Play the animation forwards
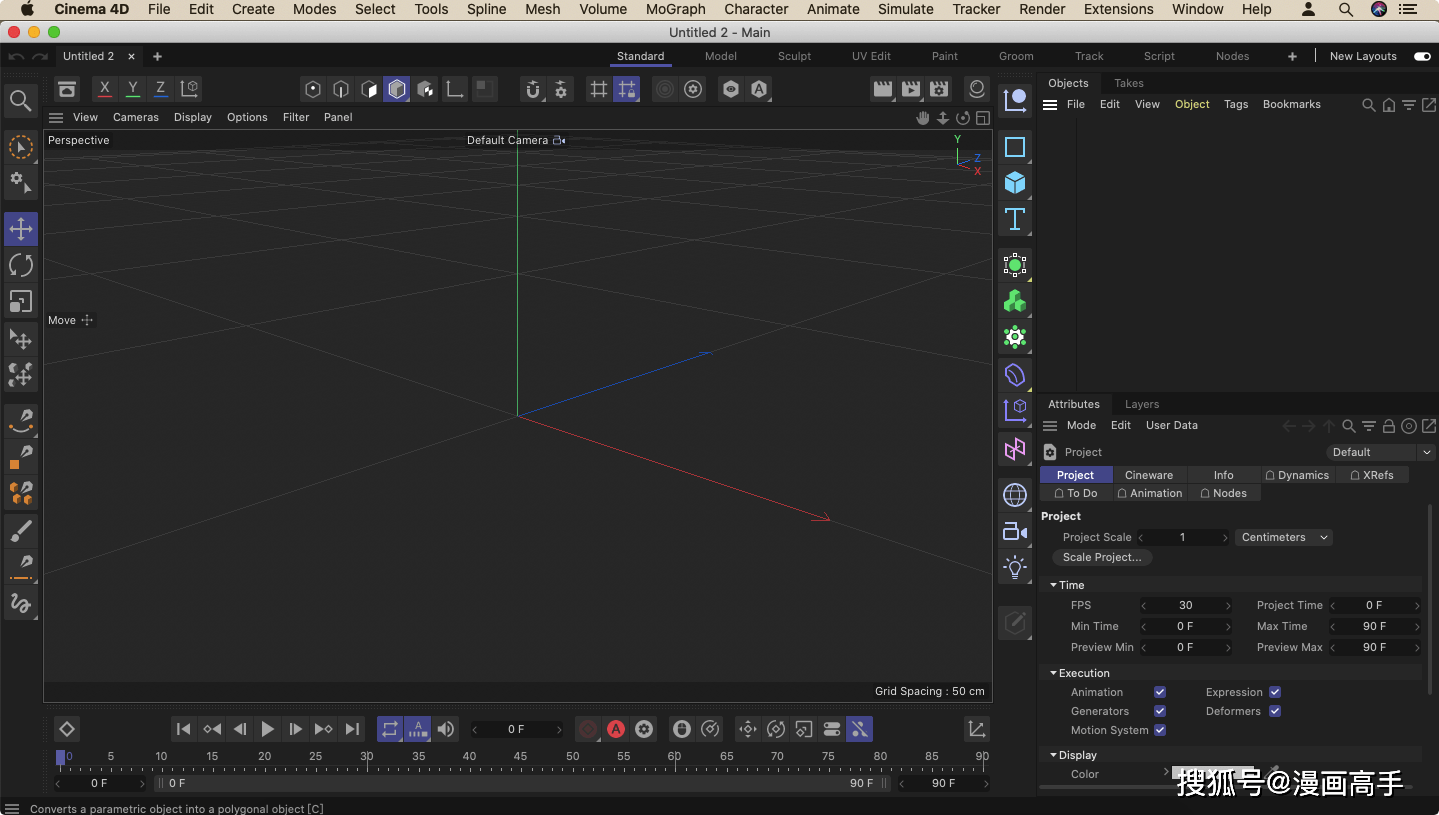 (267, 729)
